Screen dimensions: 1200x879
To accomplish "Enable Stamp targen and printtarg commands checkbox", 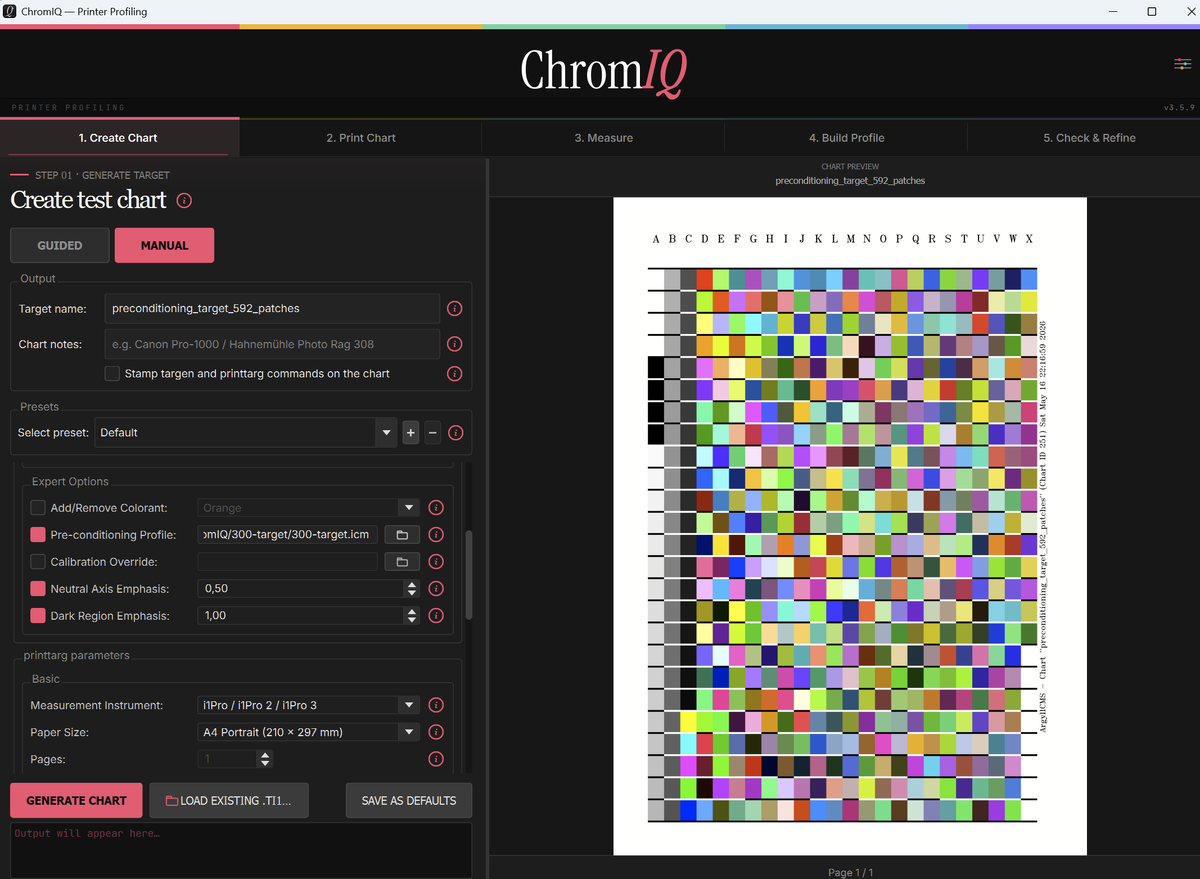I will click(x=112, y=373).
